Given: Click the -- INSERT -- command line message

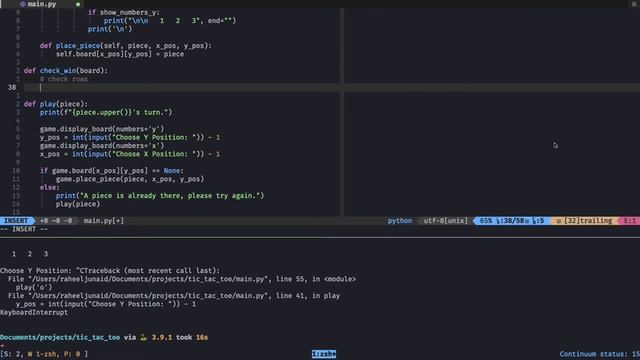Looking at the screenshot, I should click(24, 229).
